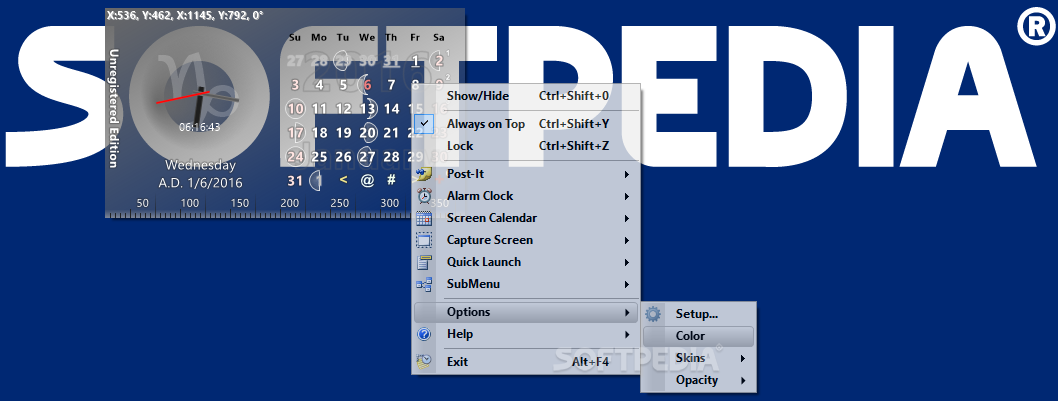Screen dimensions: 1058x401
Task: Select day 7 in the Th column
Action: [391, 85]
